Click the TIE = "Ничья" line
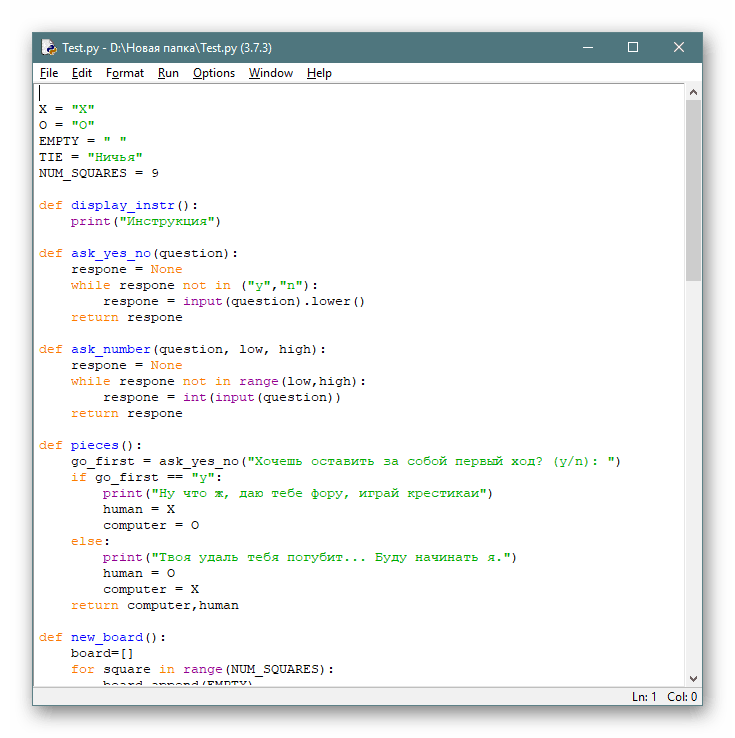Screen dimensions: 735x738 90,157
